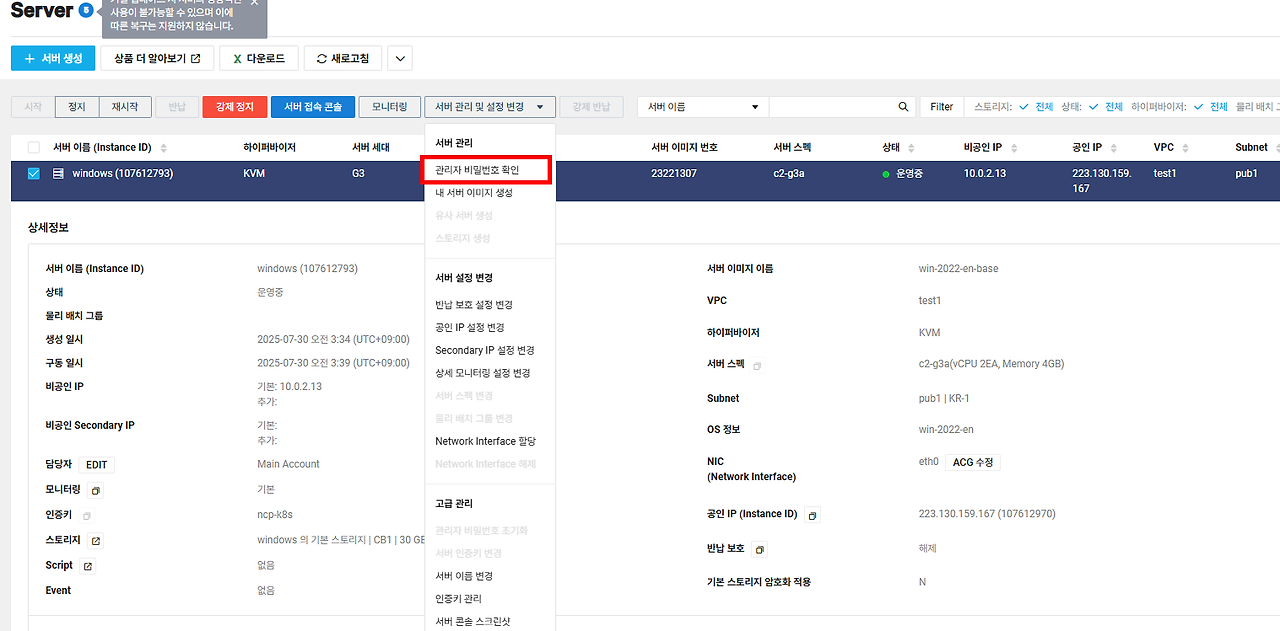
Task: Click copy icon next to 공인 IP (Instance ID)
Action: click(x=812, y=515)
